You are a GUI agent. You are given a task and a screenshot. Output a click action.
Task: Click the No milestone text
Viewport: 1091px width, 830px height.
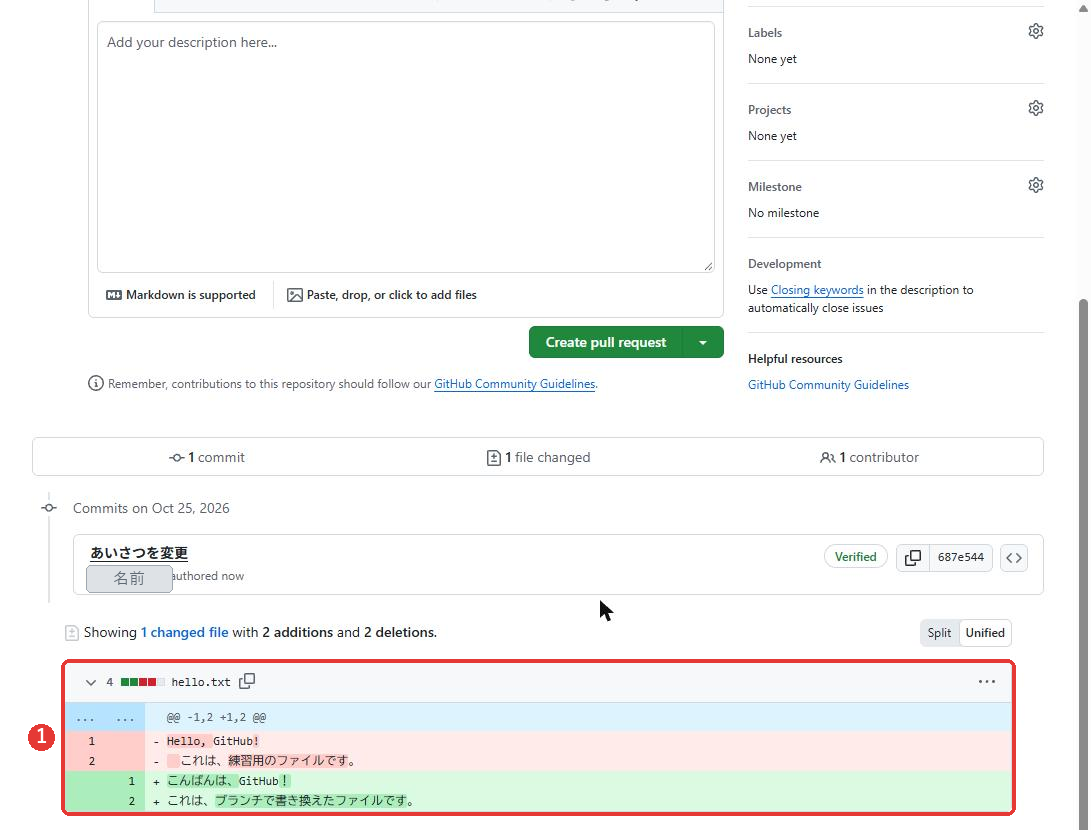click(783, 213)
